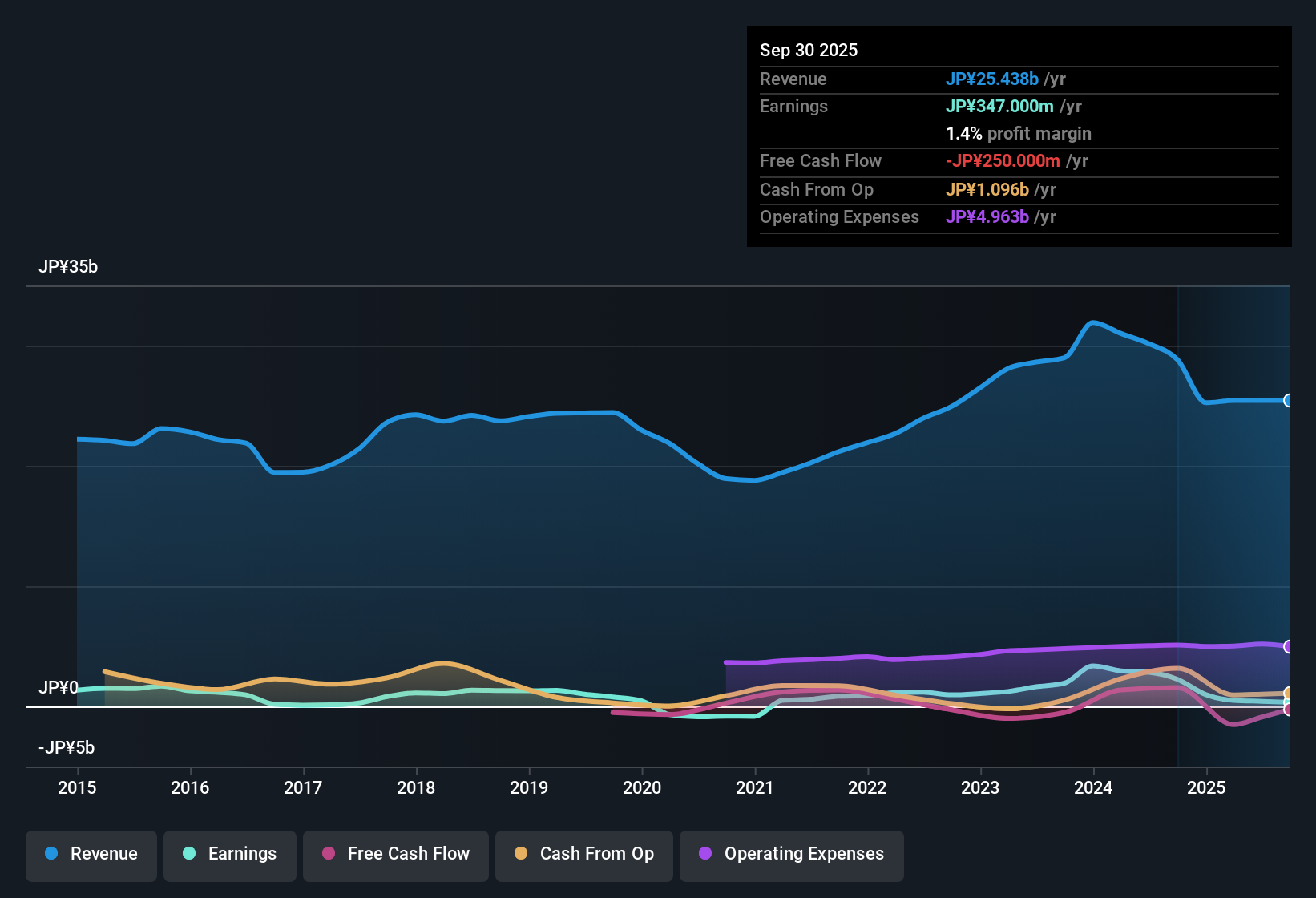Click the Operating Expenses endpoint circle marker
The width and height of the screenshot is (1316, 898).
point(1289,646)
